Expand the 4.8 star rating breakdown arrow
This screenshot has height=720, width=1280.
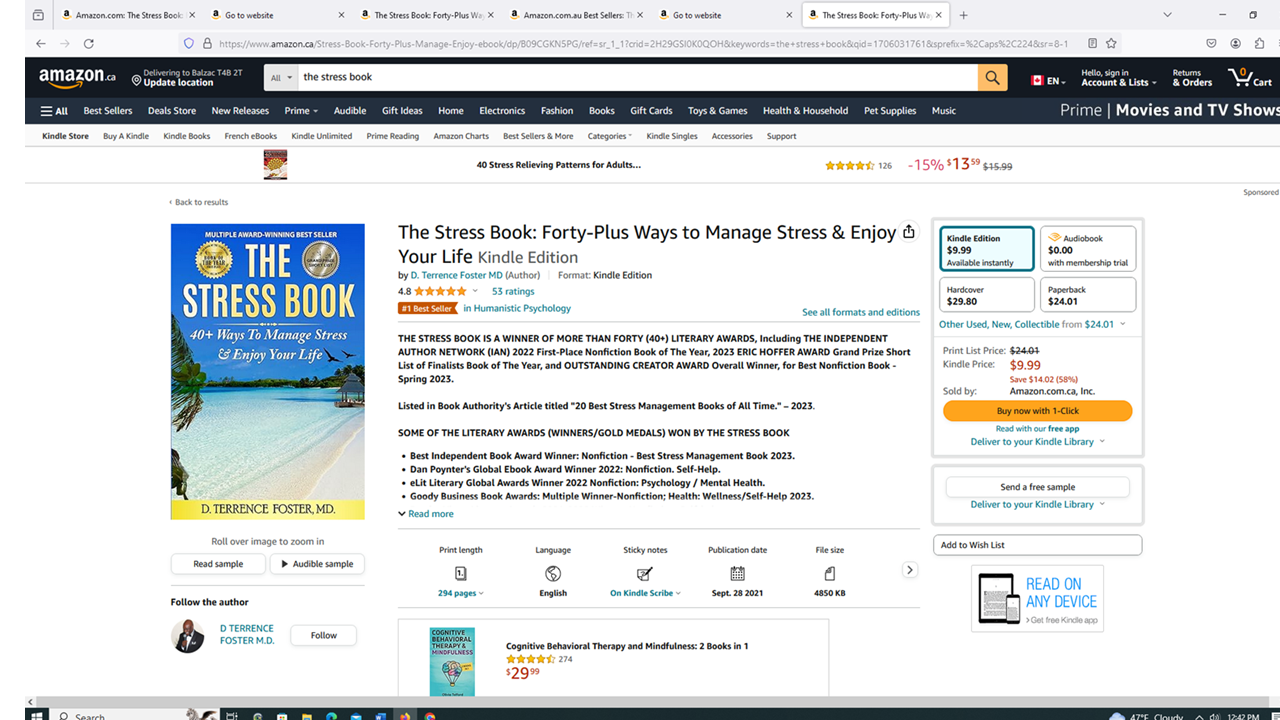tap(474, 291)
